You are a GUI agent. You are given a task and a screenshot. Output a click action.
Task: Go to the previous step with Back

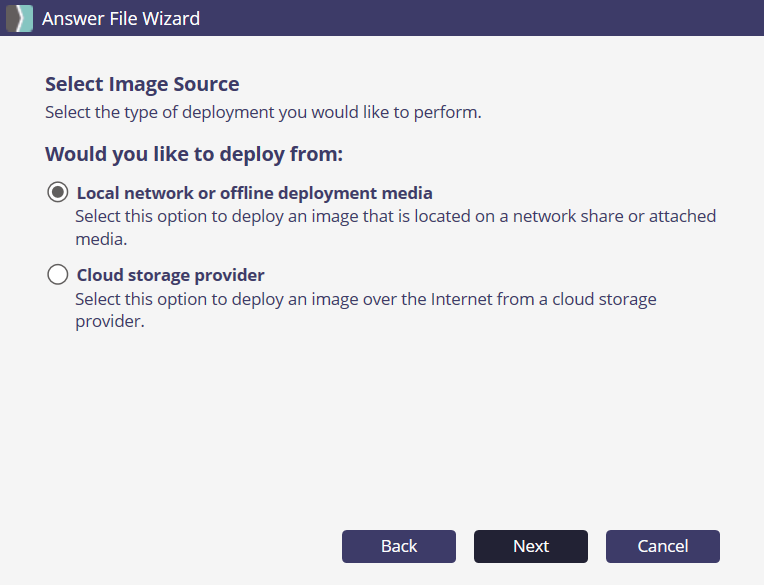click(x=399, y=546)
